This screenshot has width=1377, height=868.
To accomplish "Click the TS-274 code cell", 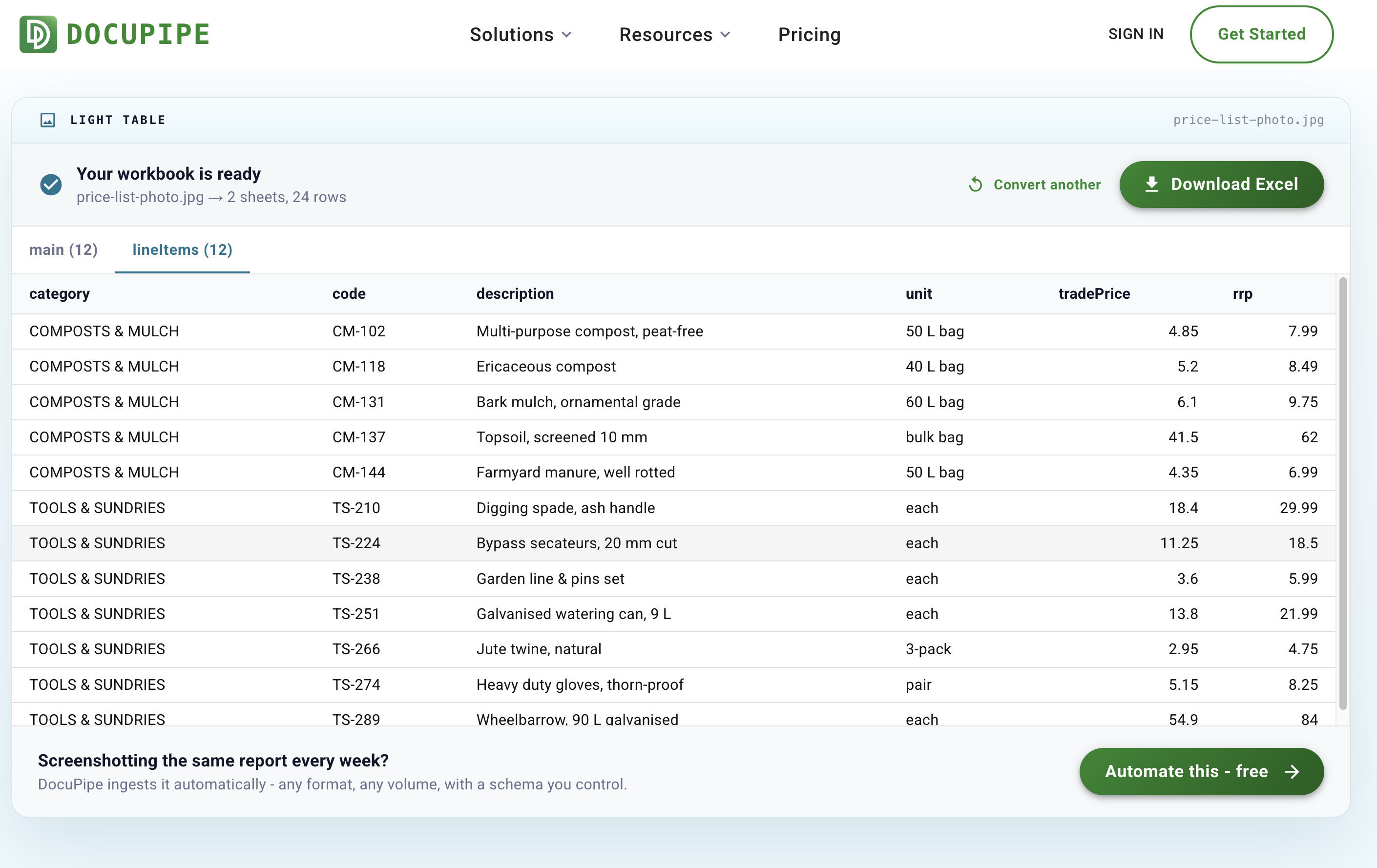I will (x=355, y=684).
